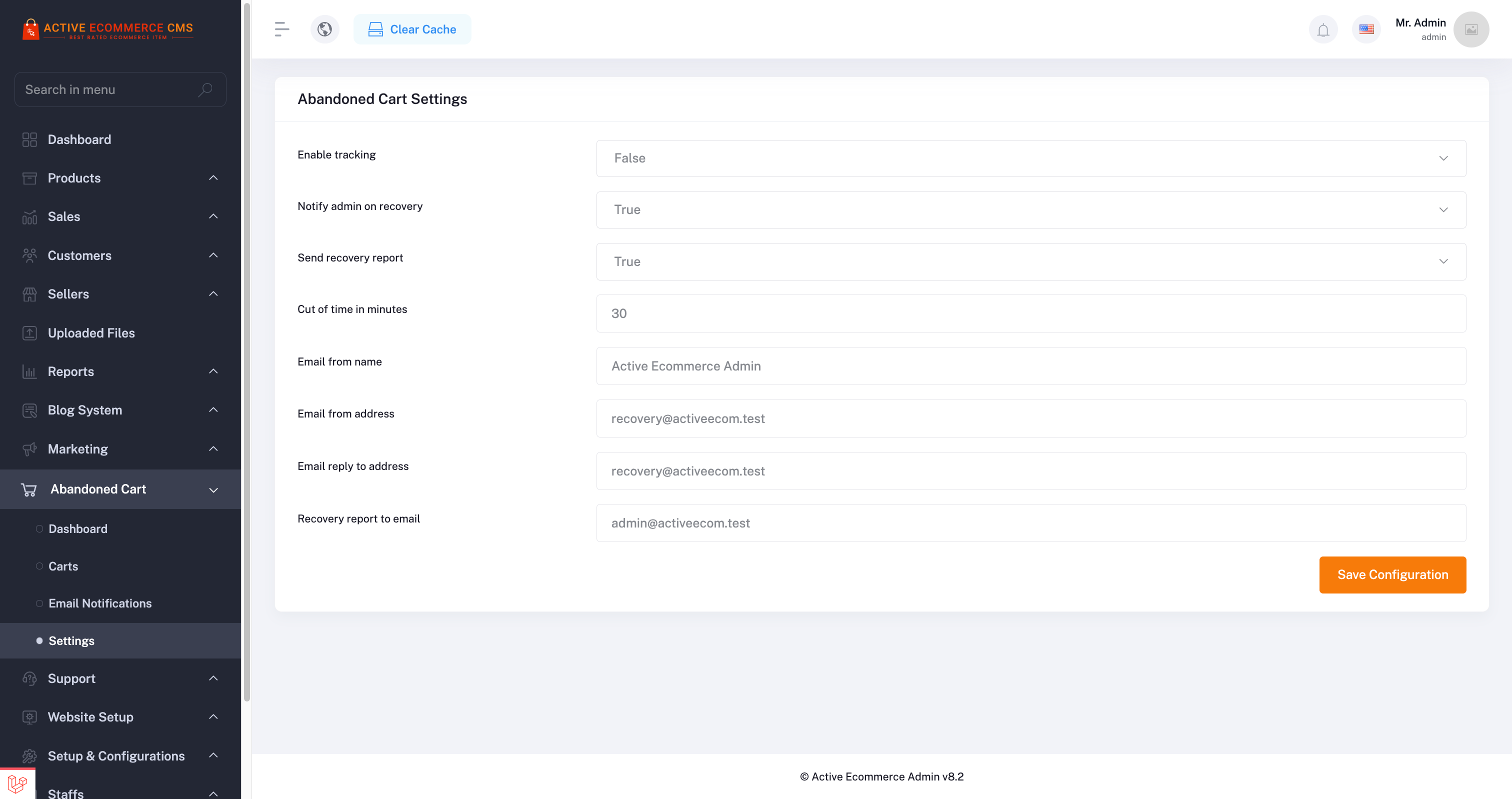The image size is (1512, 799).
Task: Click the Active Ecommerce CMS logo
Action: pyautogui.click(x=108, y=29)
